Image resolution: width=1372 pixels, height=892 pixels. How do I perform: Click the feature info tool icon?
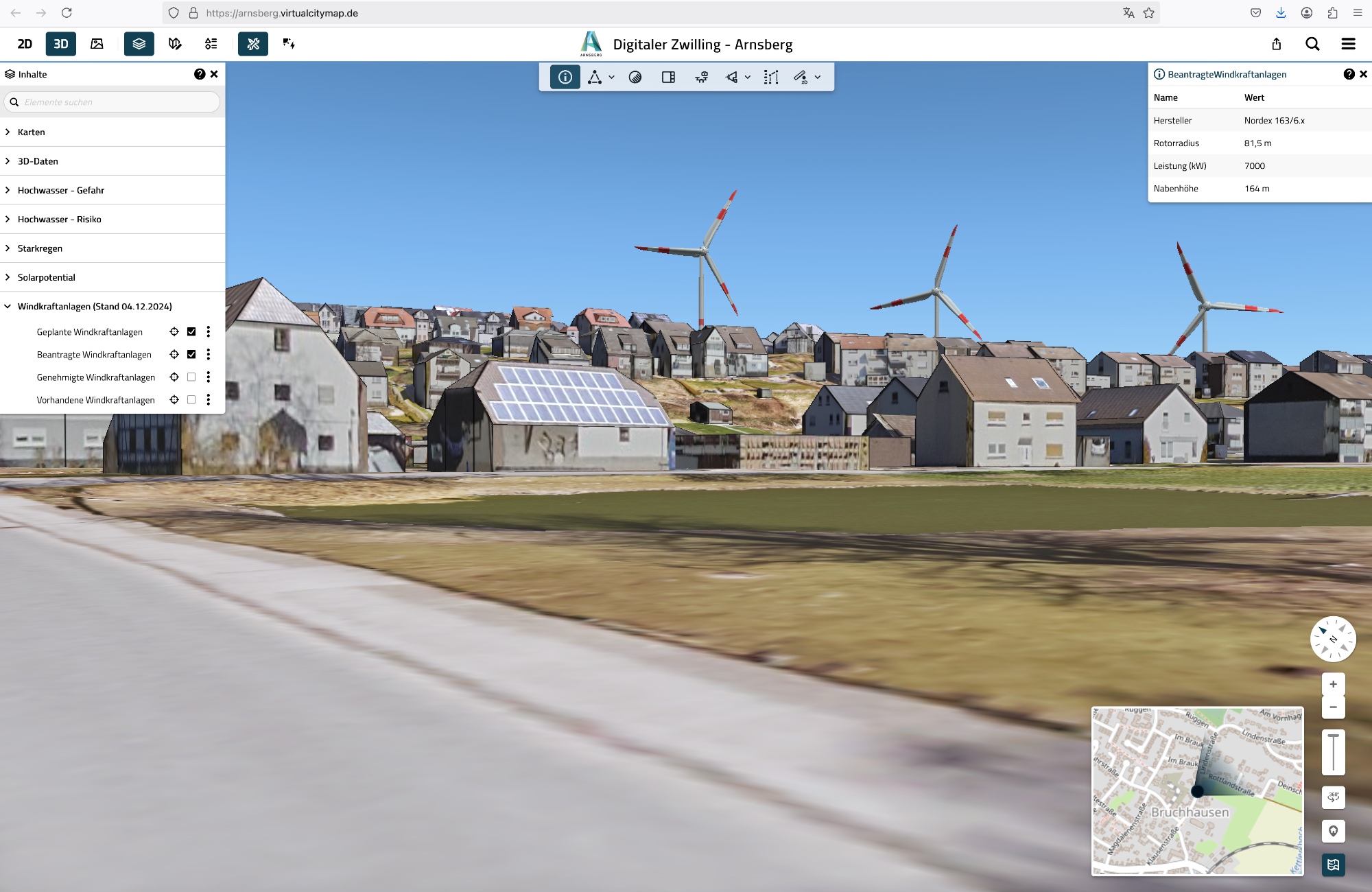pyautogui.click(x=565, y=78)
